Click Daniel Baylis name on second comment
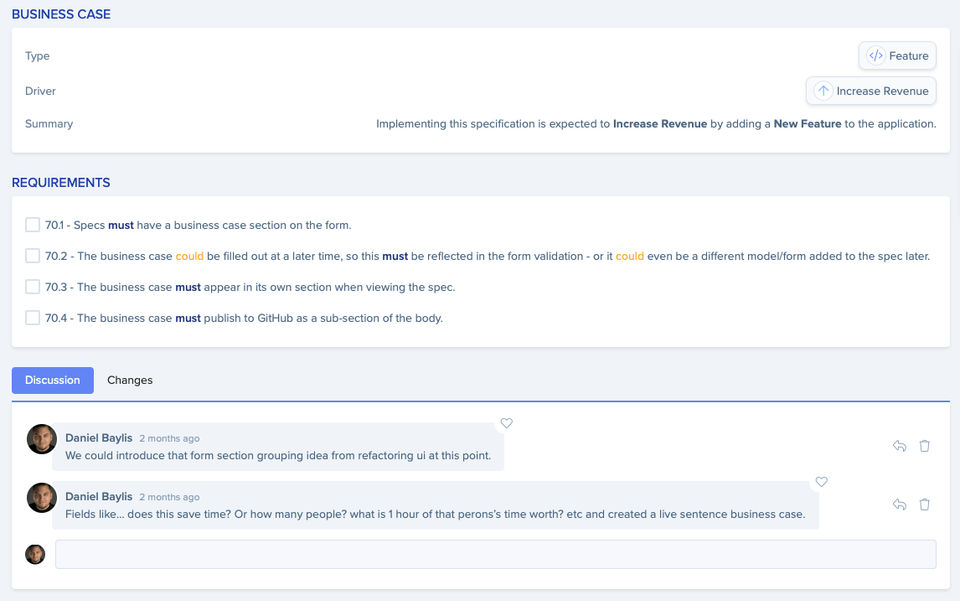The image size is (960, 601). [99, 496]
